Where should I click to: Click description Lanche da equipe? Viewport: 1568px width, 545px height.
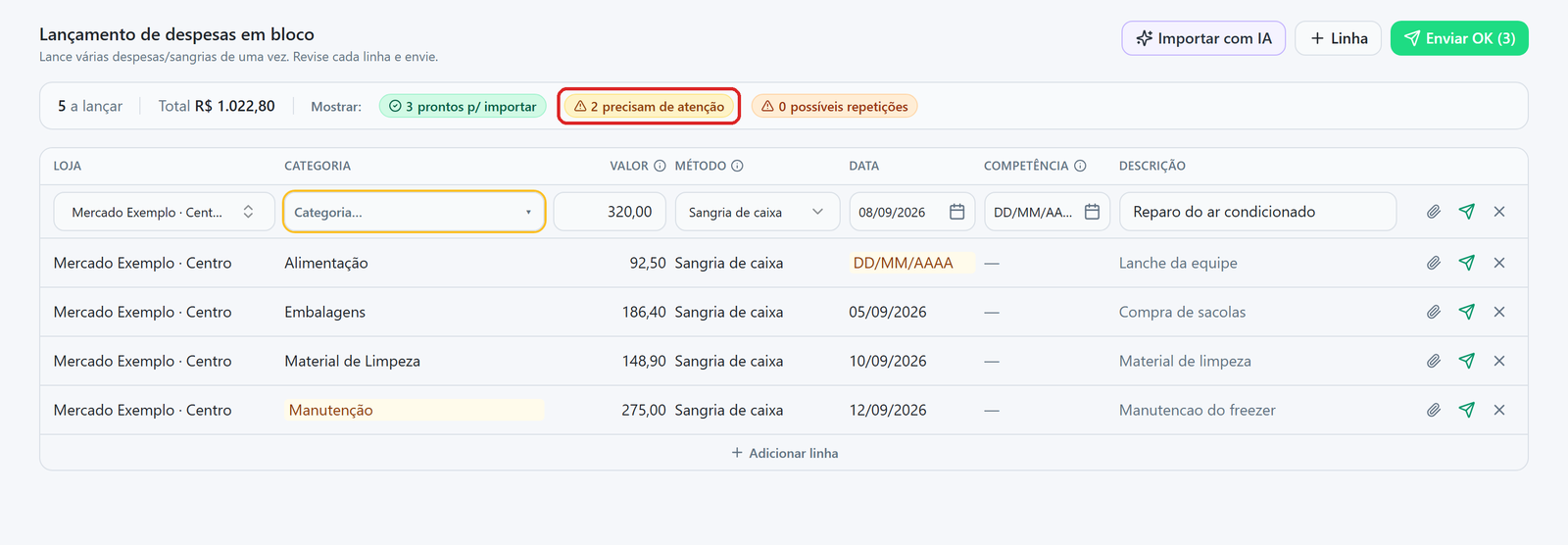click(x=1178, y=263)
